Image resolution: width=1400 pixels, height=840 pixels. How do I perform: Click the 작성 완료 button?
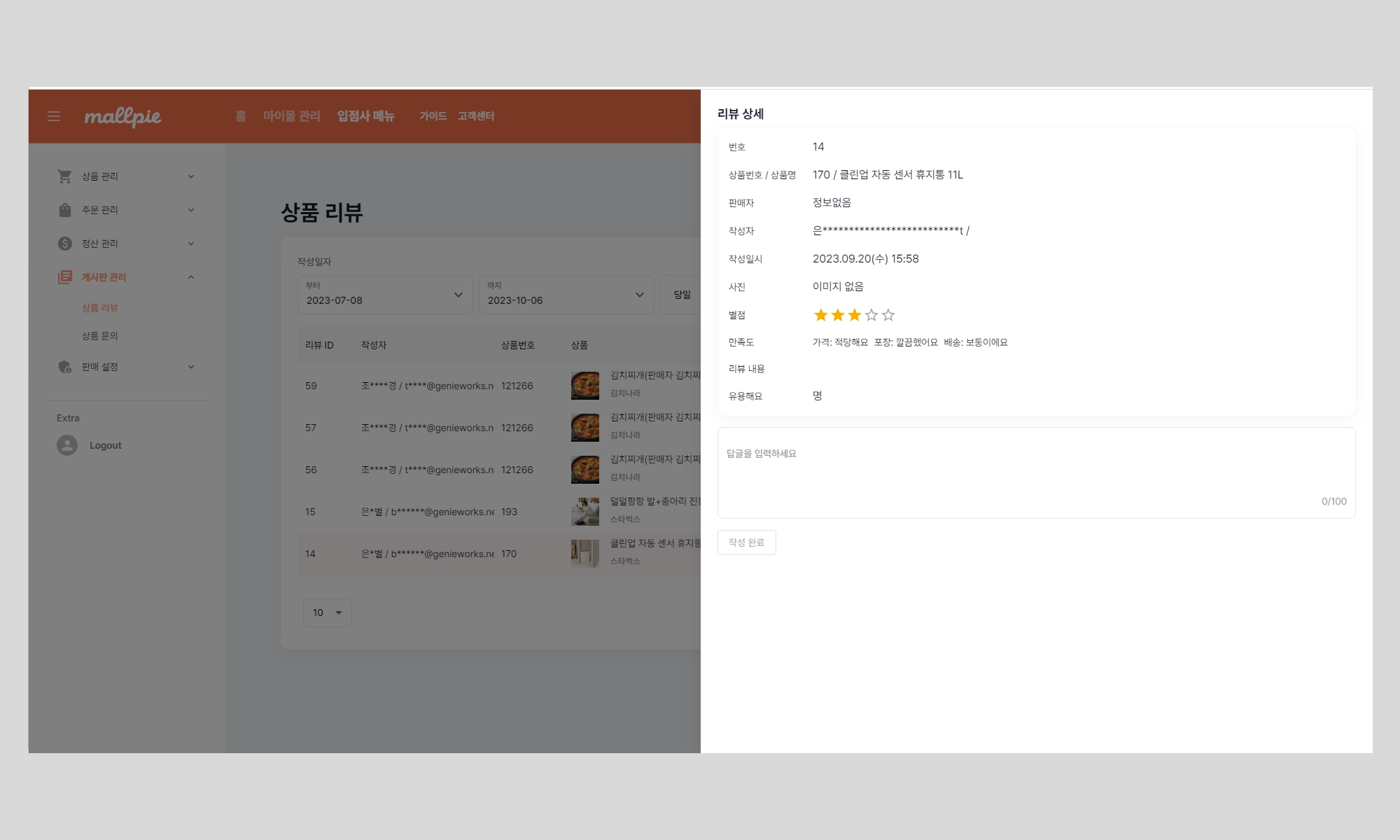coord(746,542)
